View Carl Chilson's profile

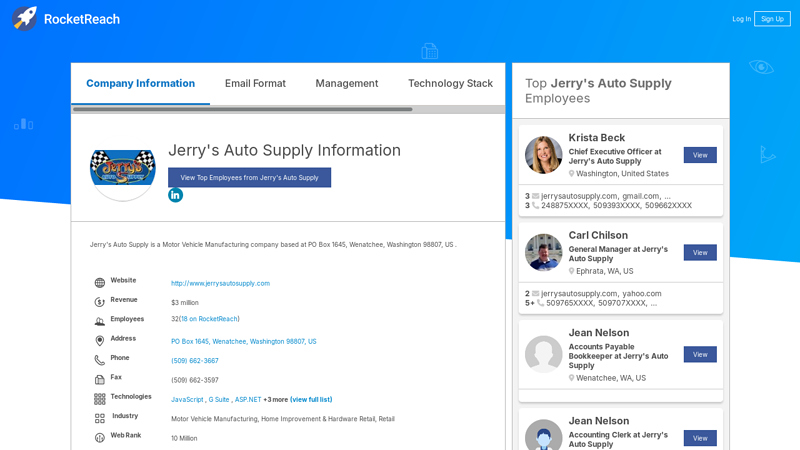(700, 253)
